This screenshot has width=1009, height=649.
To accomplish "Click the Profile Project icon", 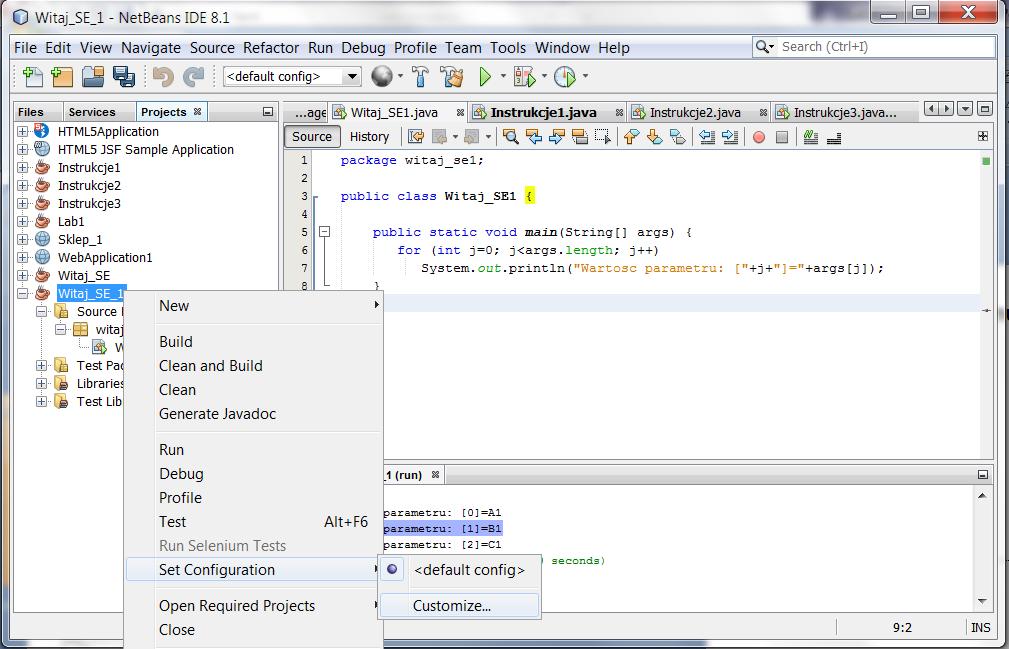I will (565, 77).
